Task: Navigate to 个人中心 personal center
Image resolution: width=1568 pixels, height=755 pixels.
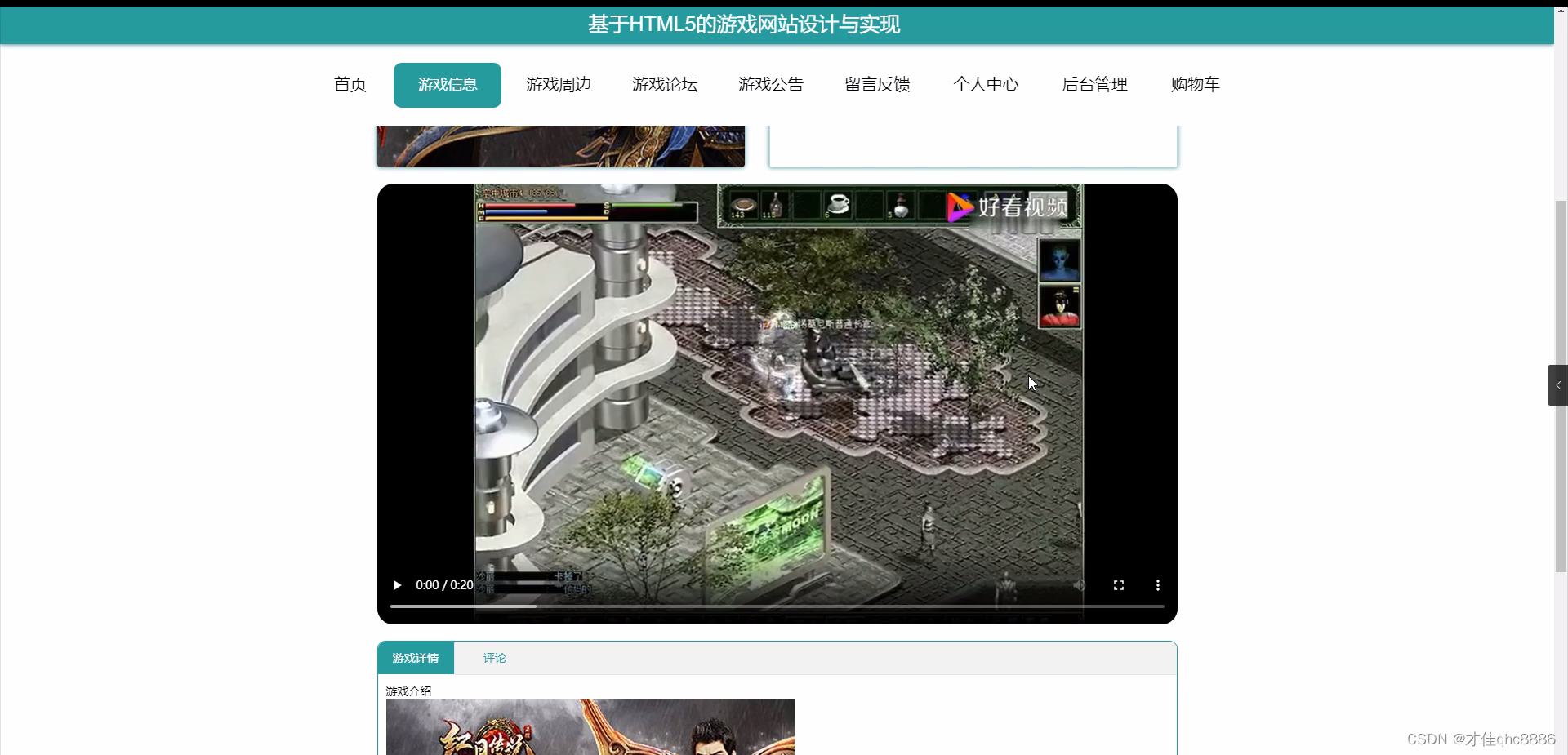Action: pyautogui.click(x=985, y=84)
